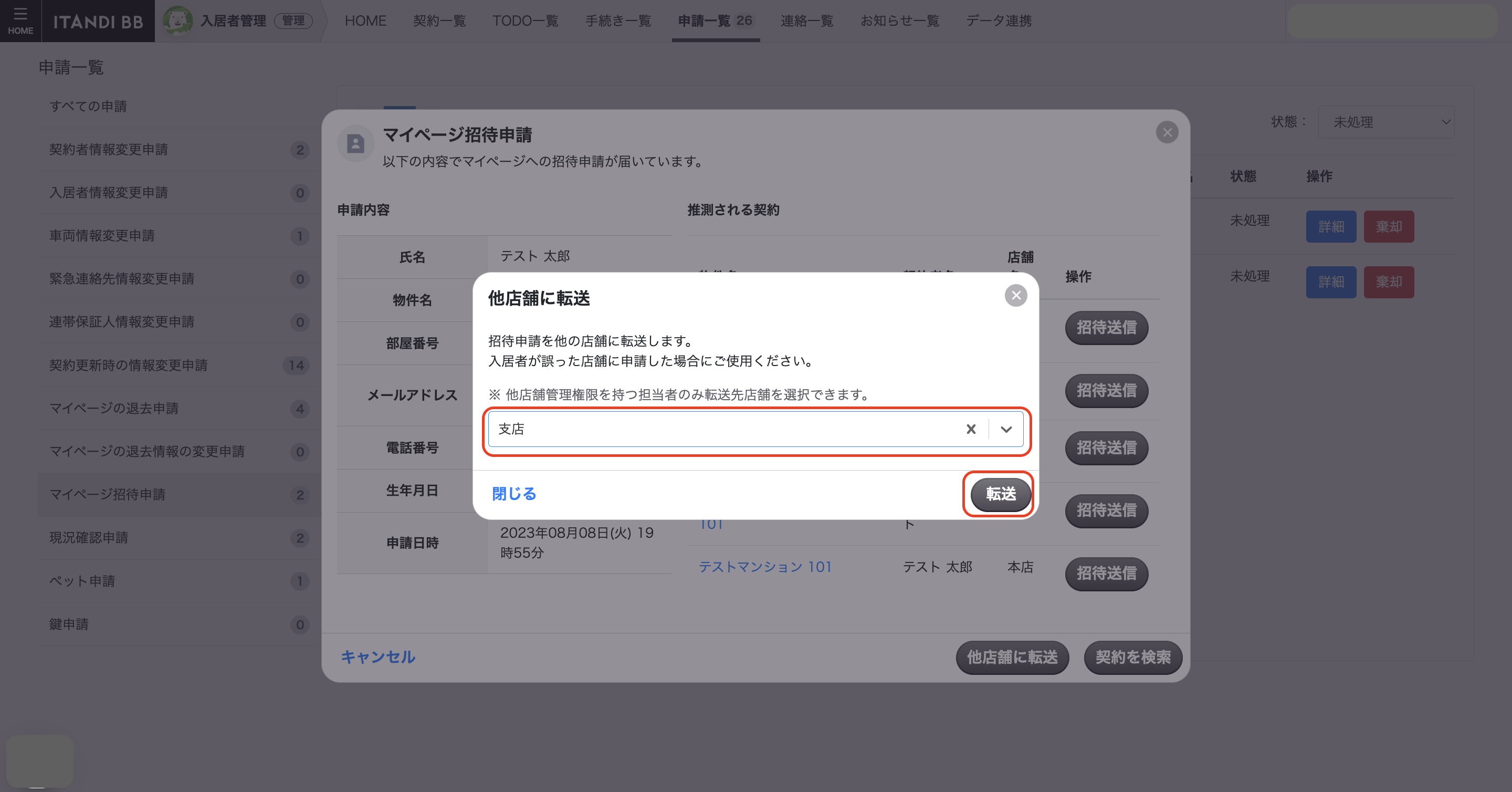Click the bear mascot 入居者管理 icon
Viewport: 1512px width, 792px height.
click(x=177, y=20)
